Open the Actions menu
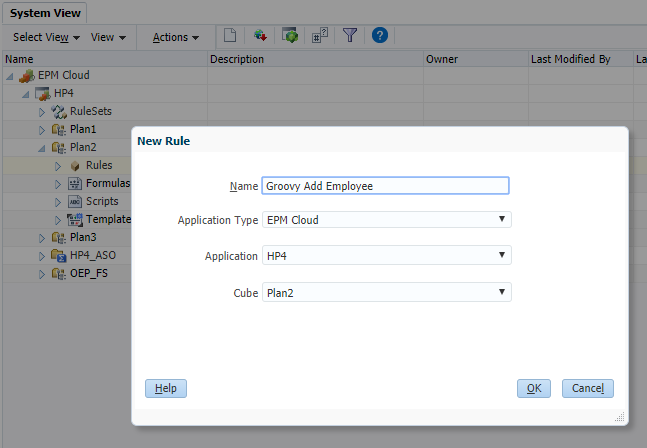The image size is (647, 448). pyautogui.click(x=175, y=37)
